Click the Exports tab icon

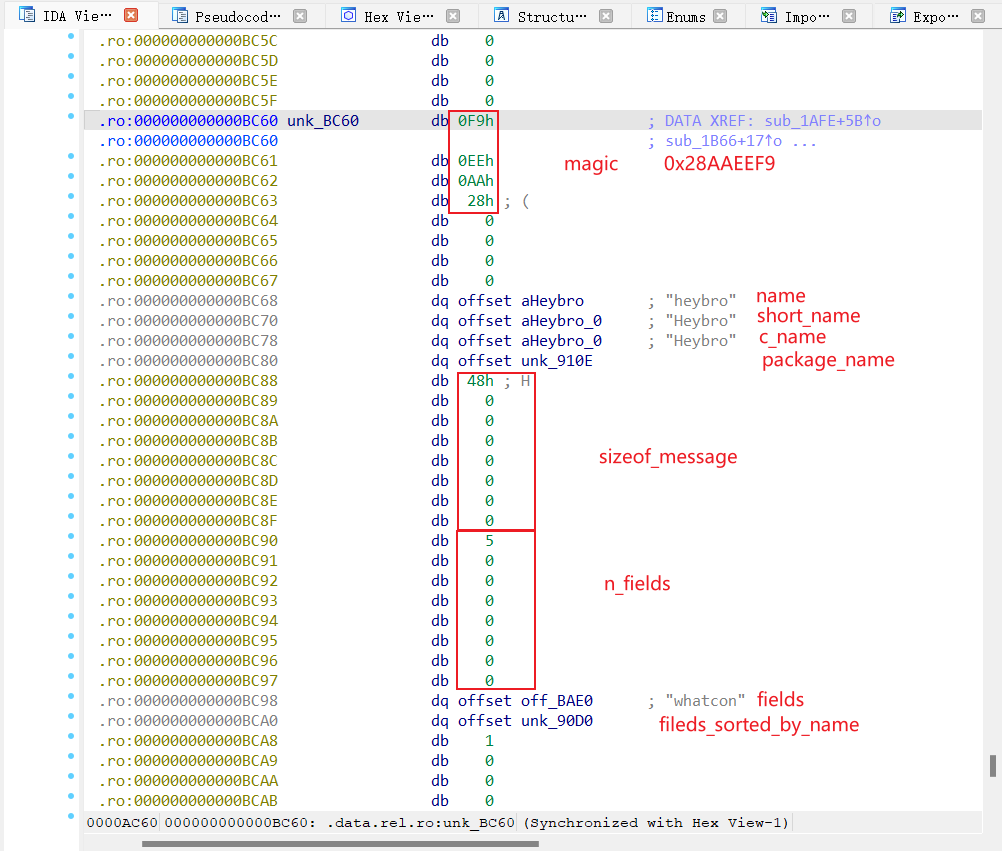[x=898, y=16]
